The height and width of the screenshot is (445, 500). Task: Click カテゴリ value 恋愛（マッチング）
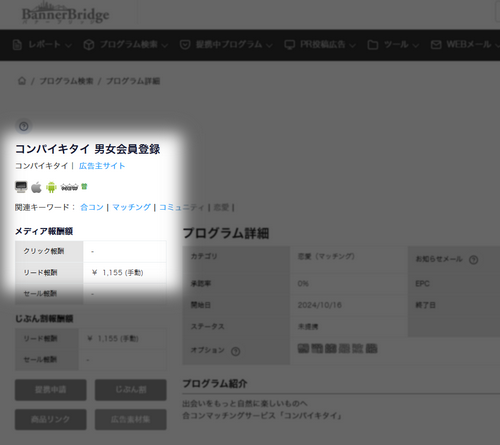point(326,256)
